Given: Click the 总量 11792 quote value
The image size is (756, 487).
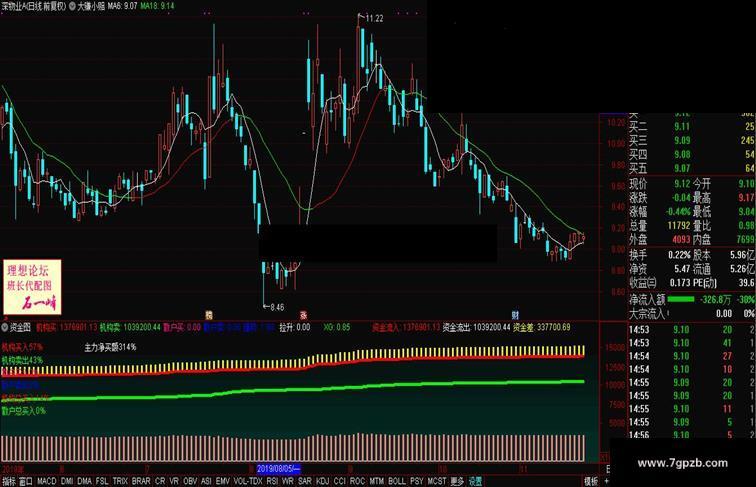Looking at the screenshot, I should (x=679, y=226).
